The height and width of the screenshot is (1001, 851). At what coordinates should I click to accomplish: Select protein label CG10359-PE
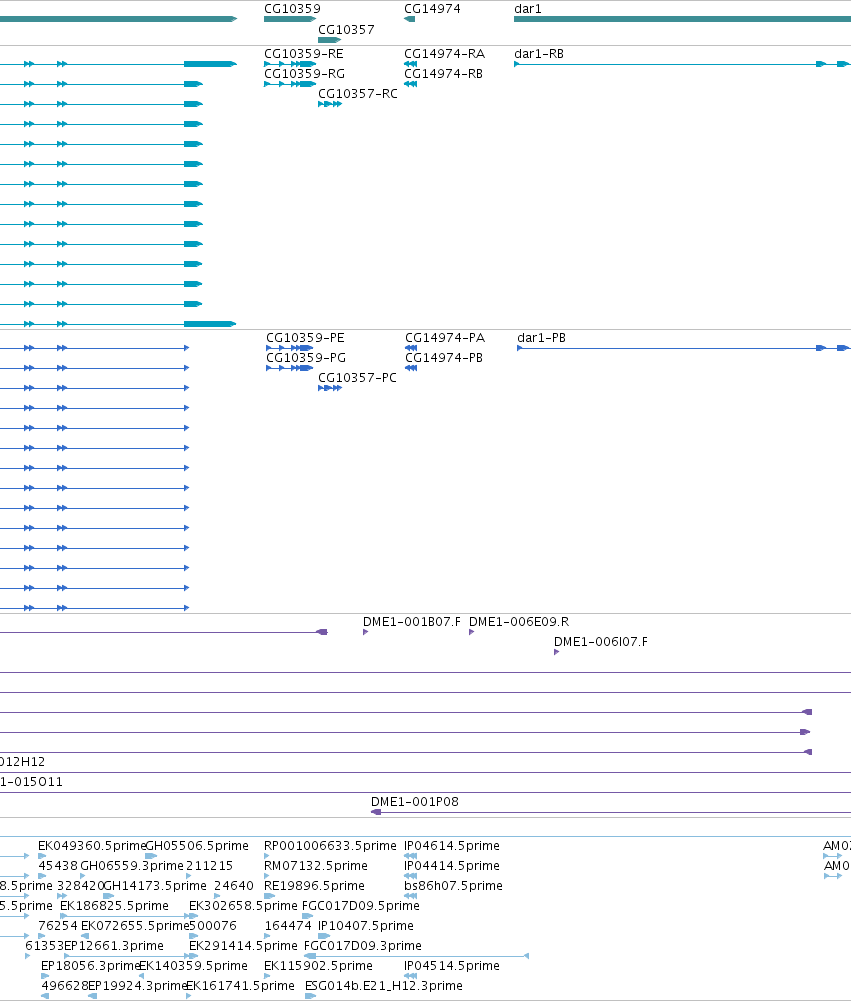point(305,338)
